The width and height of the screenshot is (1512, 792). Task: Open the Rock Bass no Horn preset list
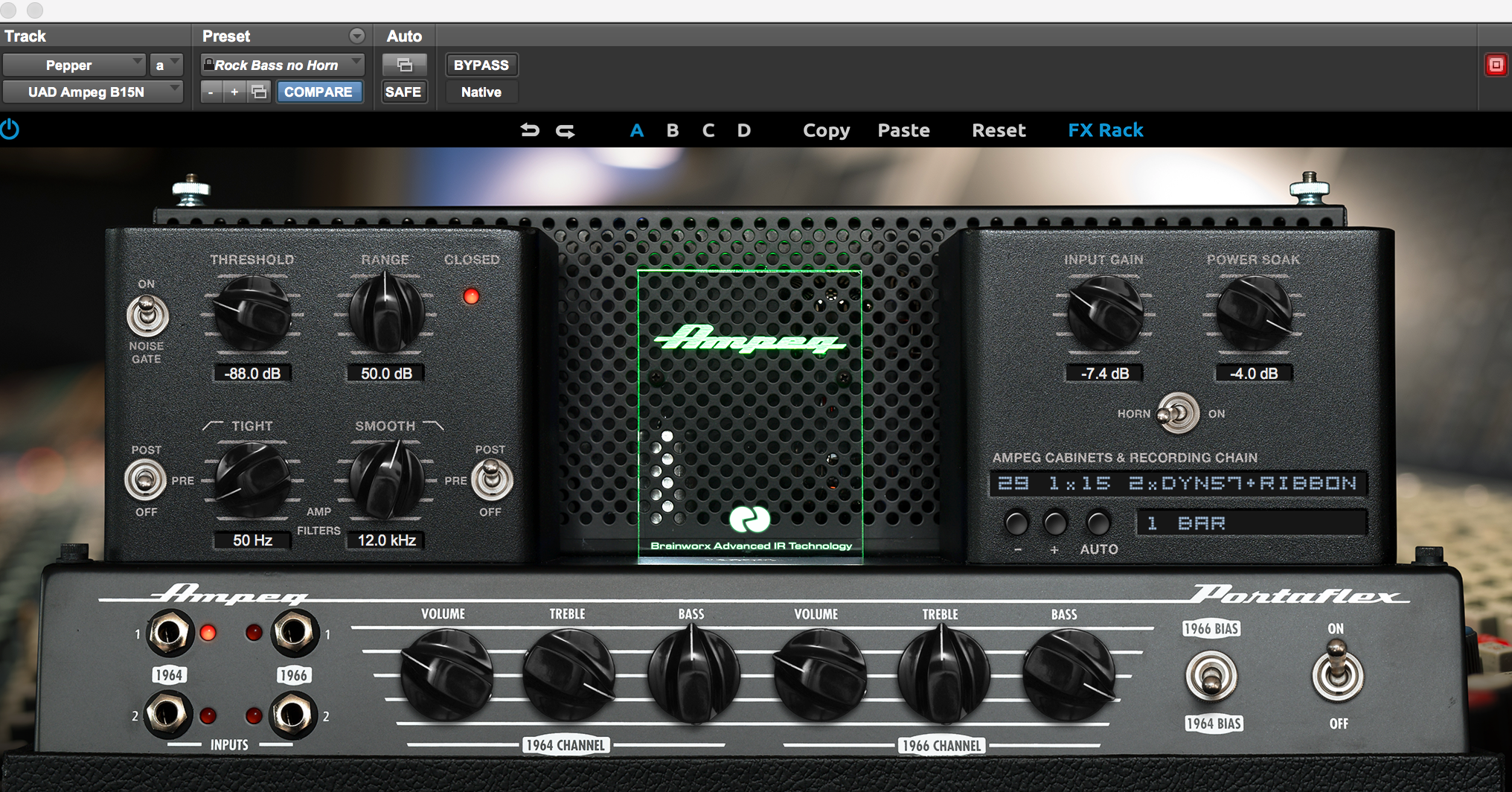282,65
